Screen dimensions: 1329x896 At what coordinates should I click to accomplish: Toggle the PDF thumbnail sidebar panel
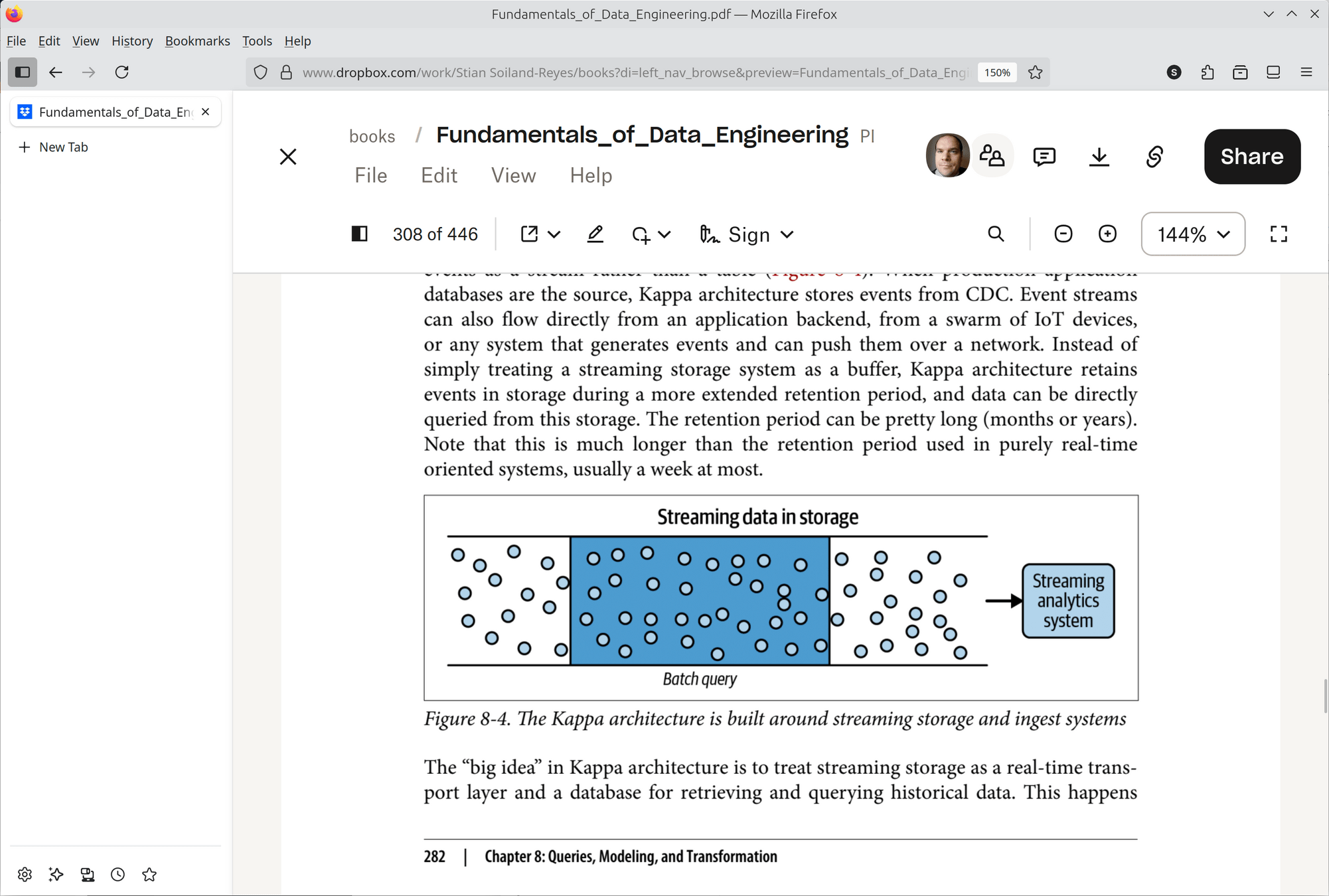[359, 234]
